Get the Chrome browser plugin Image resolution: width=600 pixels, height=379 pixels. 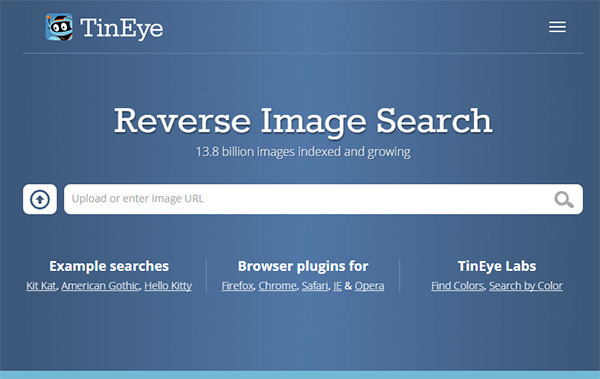tap(277, 286)
